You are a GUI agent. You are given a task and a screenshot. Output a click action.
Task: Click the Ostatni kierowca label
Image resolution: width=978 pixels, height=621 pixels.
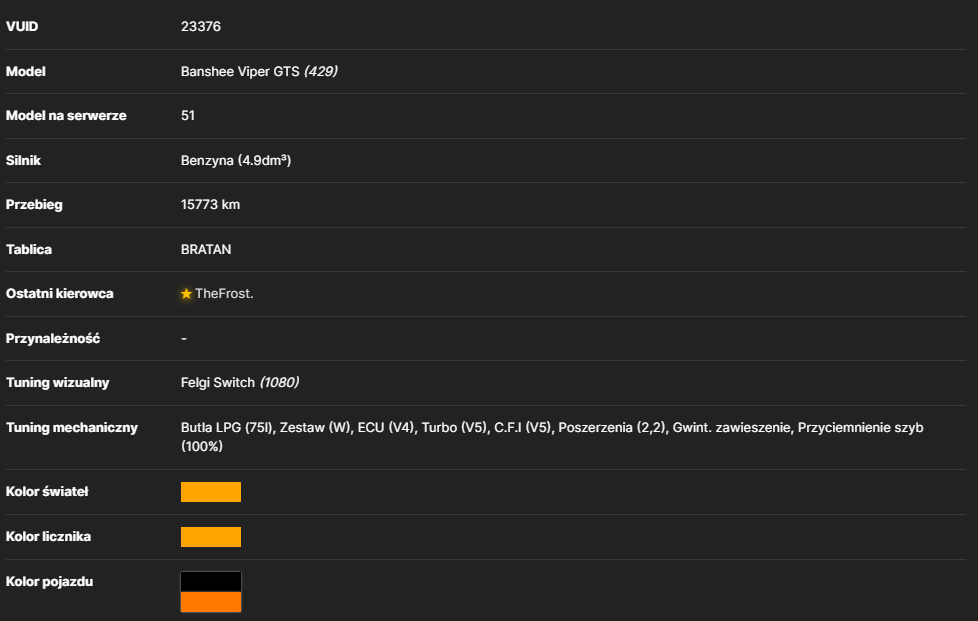(60, 294)
